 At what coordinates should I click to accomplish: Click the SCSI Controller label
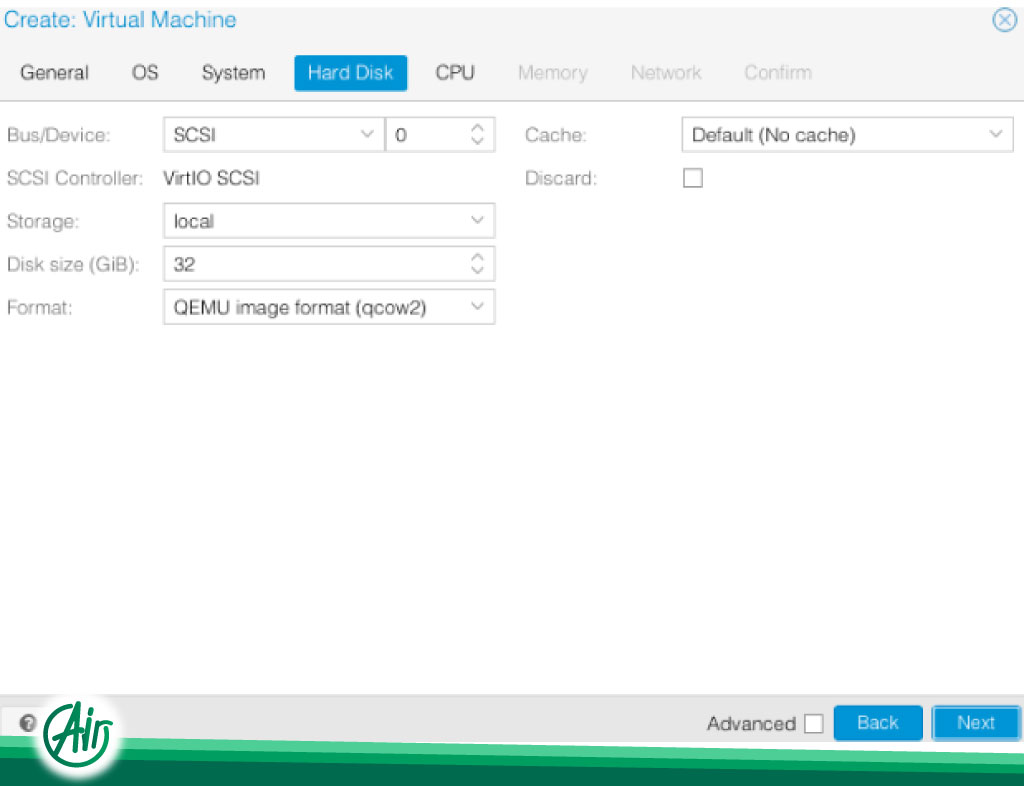[x=74, y=178]
